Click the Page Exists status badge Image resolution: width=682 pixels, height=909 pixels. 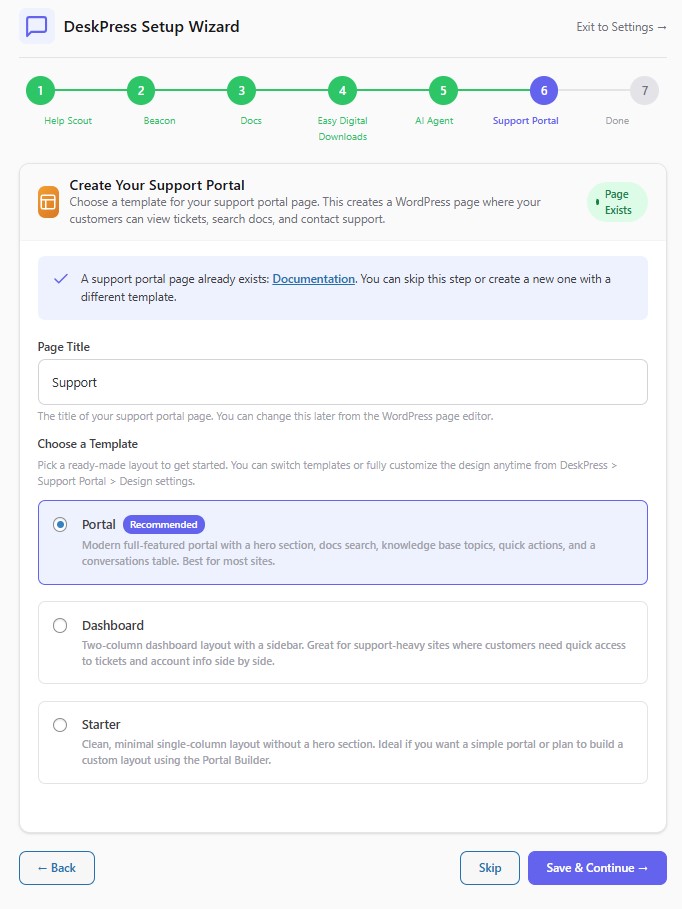coord(617,202)
